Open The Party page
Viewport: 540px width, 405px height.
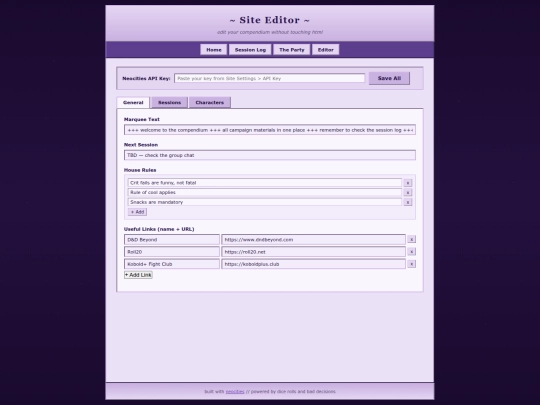tap(292, 50)
